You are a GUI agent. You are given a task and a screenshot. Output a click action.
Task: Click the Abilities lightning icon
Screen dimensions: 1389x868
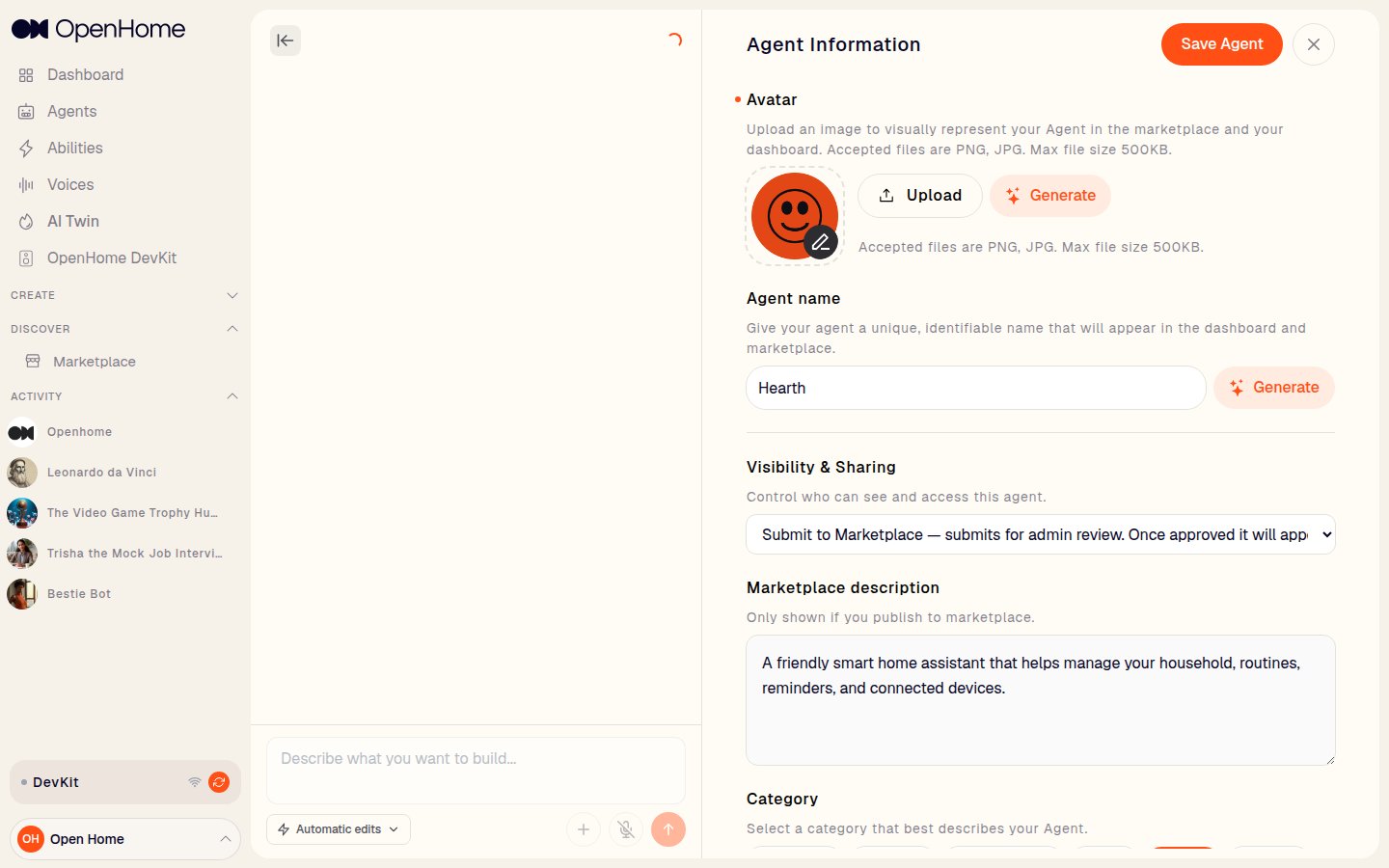pos(26,149)
